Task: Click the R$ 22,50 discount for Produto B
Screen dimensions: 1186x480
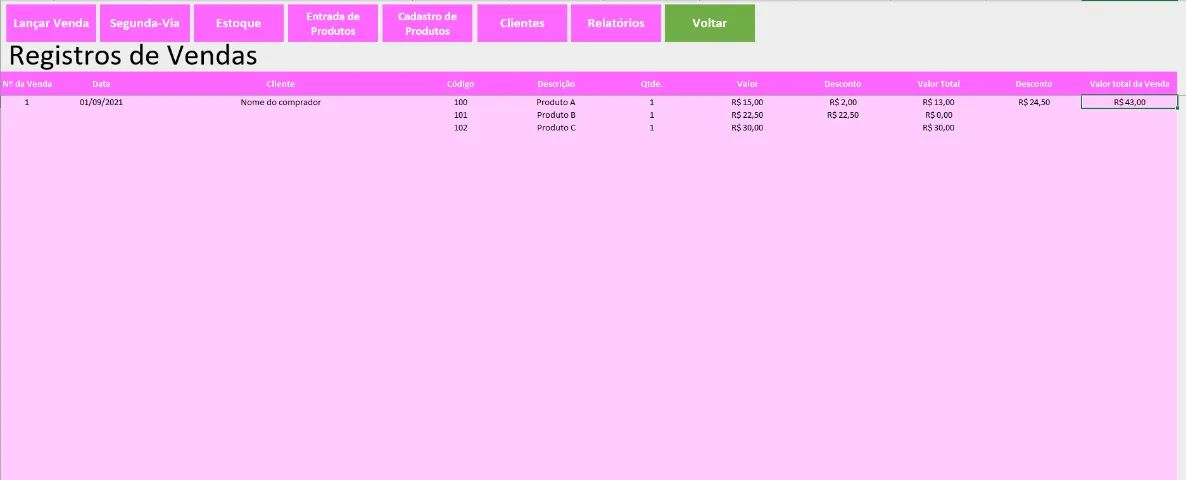Action: [x=843, y=115]
